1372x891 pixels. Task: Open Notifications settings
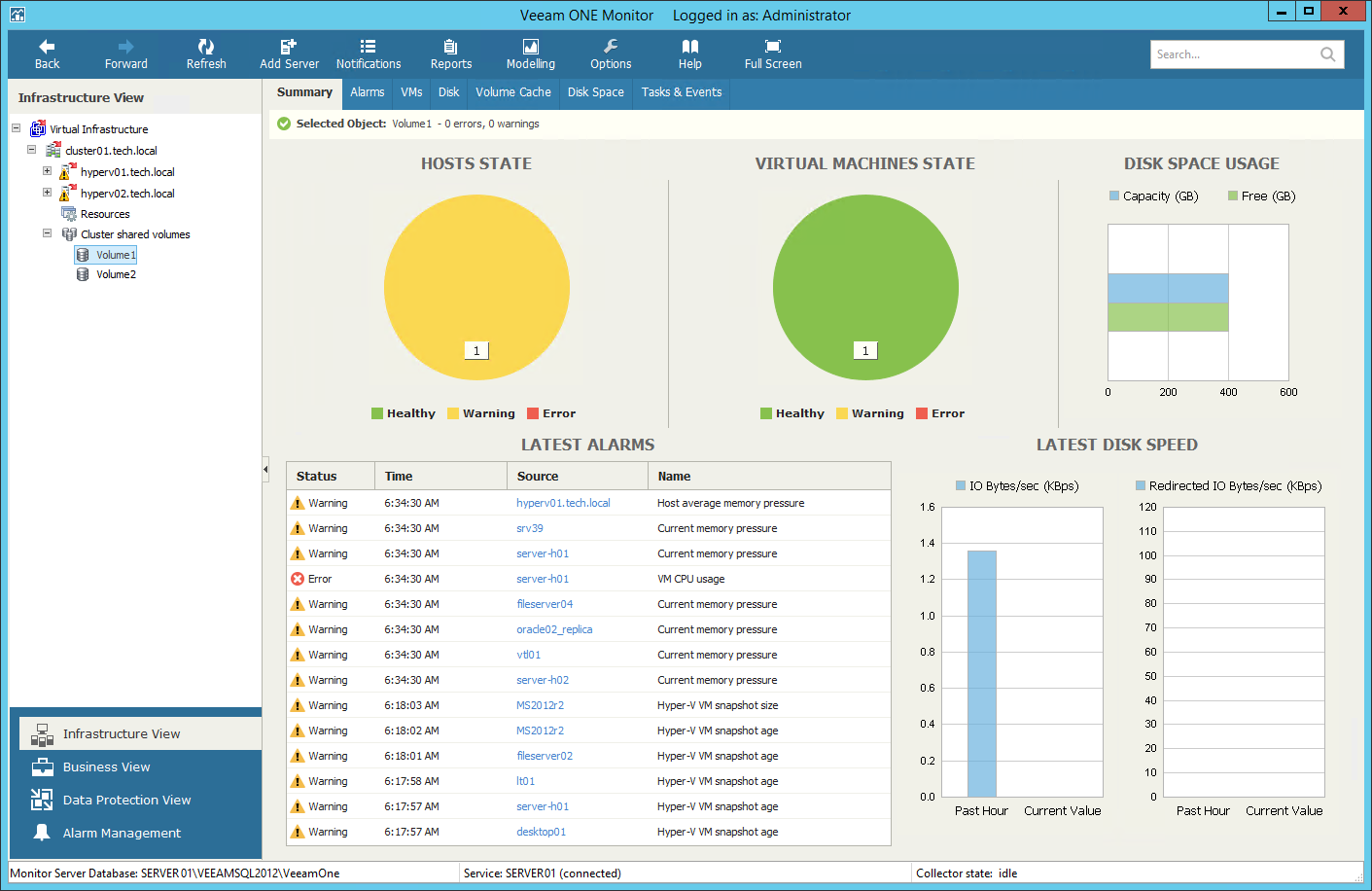369,54
